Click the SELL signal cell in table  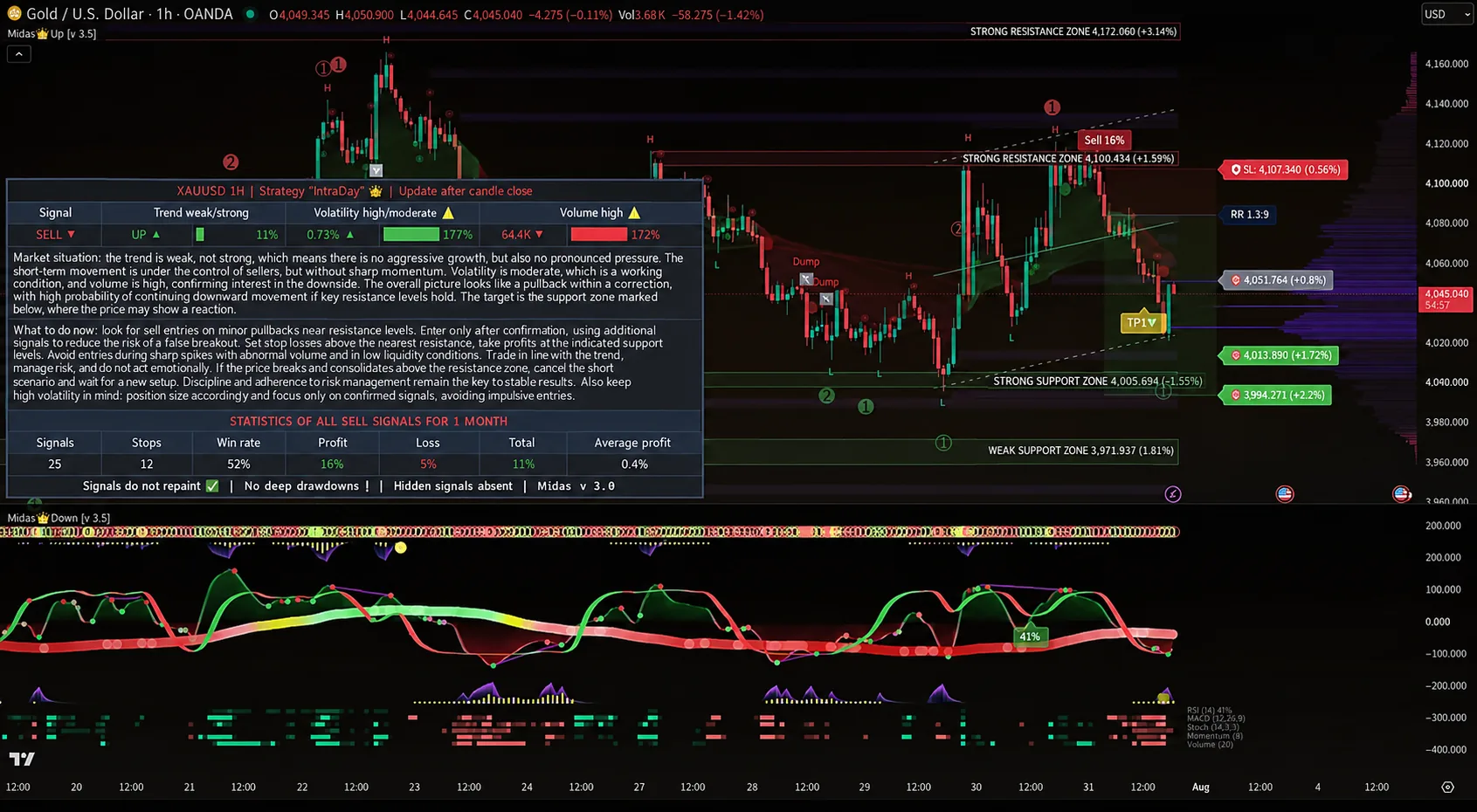[55, 235]
